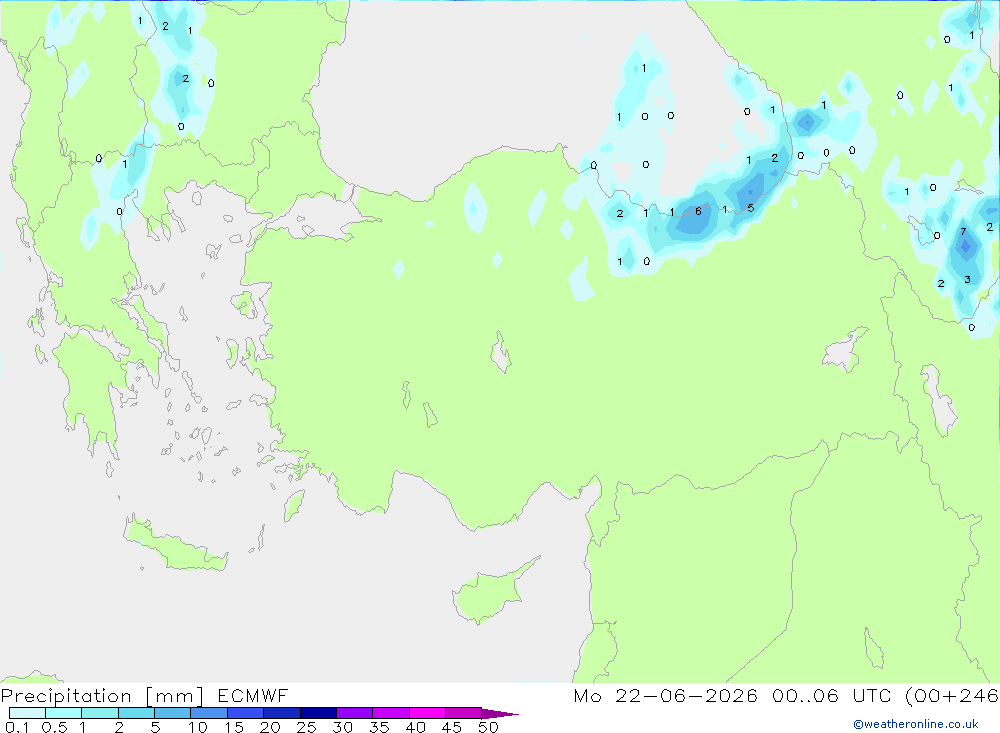Click the legend label '10'
The width and height of the screenshot is (1000, 733).
point(198,727)
